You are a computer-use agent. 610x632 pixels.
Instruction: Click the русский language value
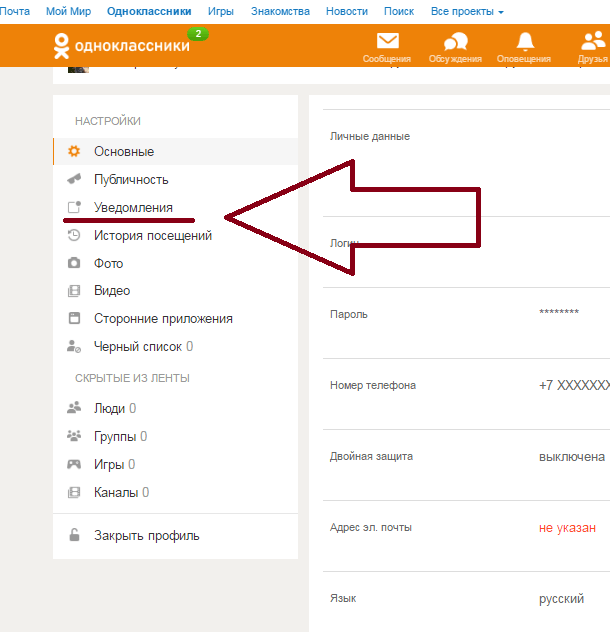coord(561,599)
